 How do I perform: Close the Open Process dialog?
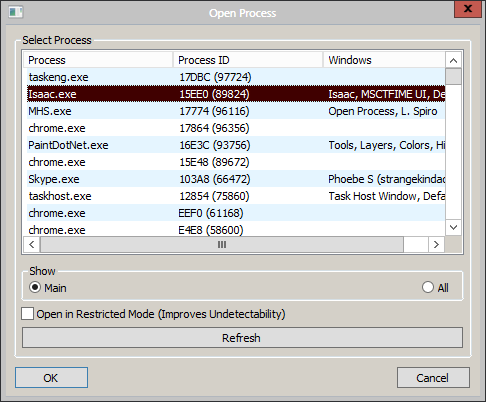click(468, 8)
